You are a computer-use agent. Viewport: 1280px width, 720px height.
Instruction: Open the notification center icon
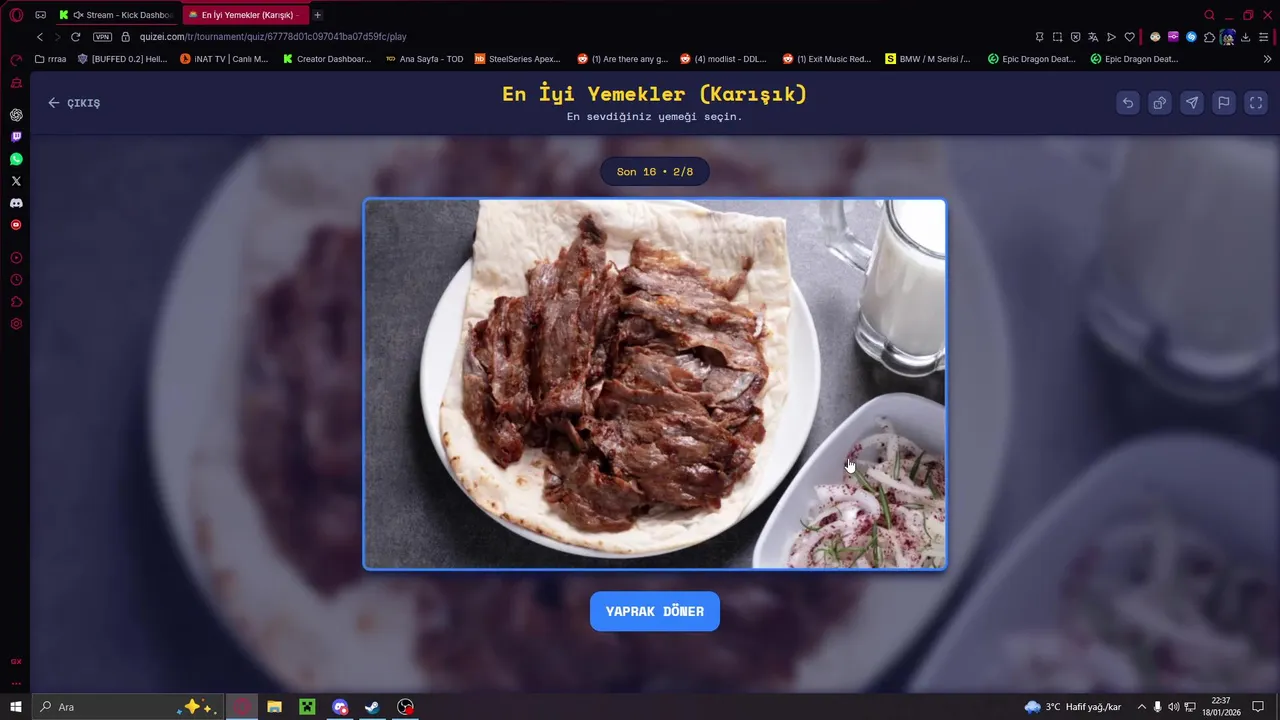pyautogui.click(x=1259, y=707)
